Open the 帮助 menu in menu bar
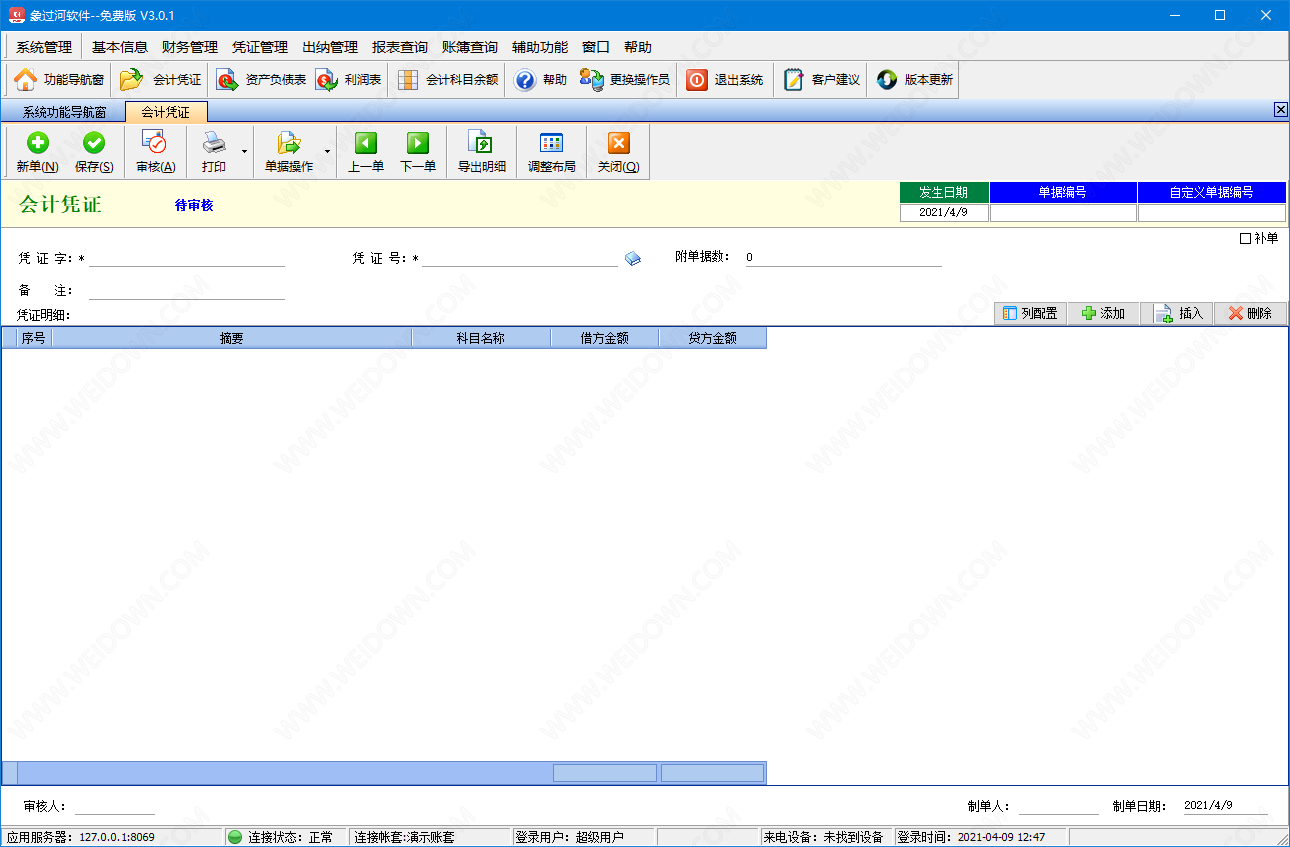This screenshot has width=1290, height=847. 638,47
